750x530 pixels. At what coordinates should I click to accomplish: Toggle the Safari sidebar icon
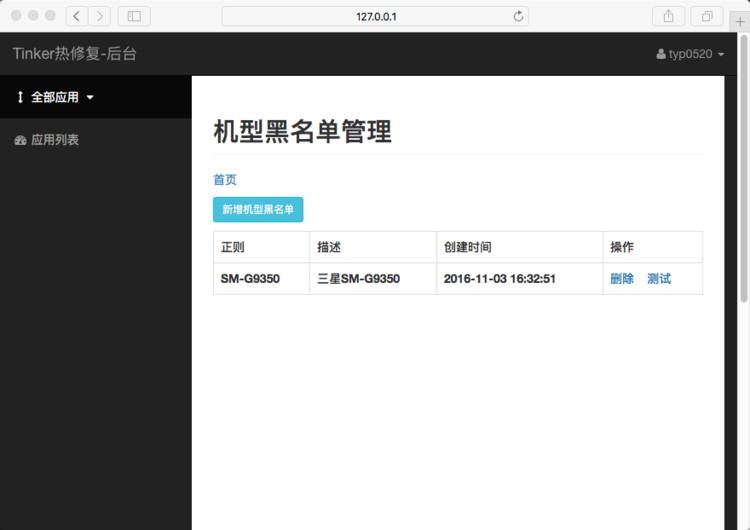tap(134, 16)
